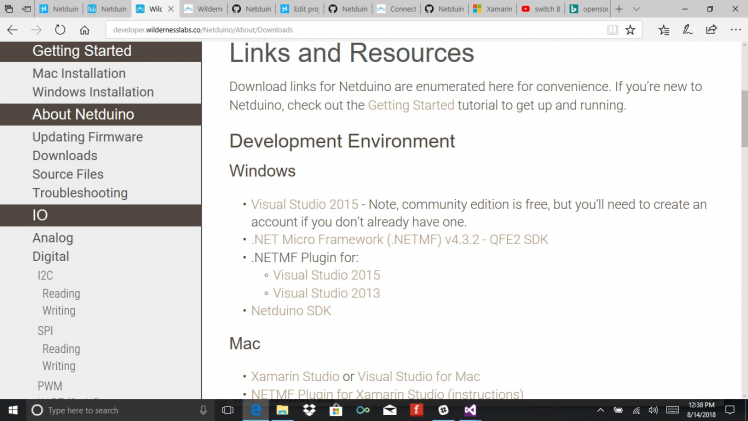Image resolution: width=748 pixels, height=421 pixels.
Task: Switch to the Edit pro browser tab
Action: click(300, 9)
